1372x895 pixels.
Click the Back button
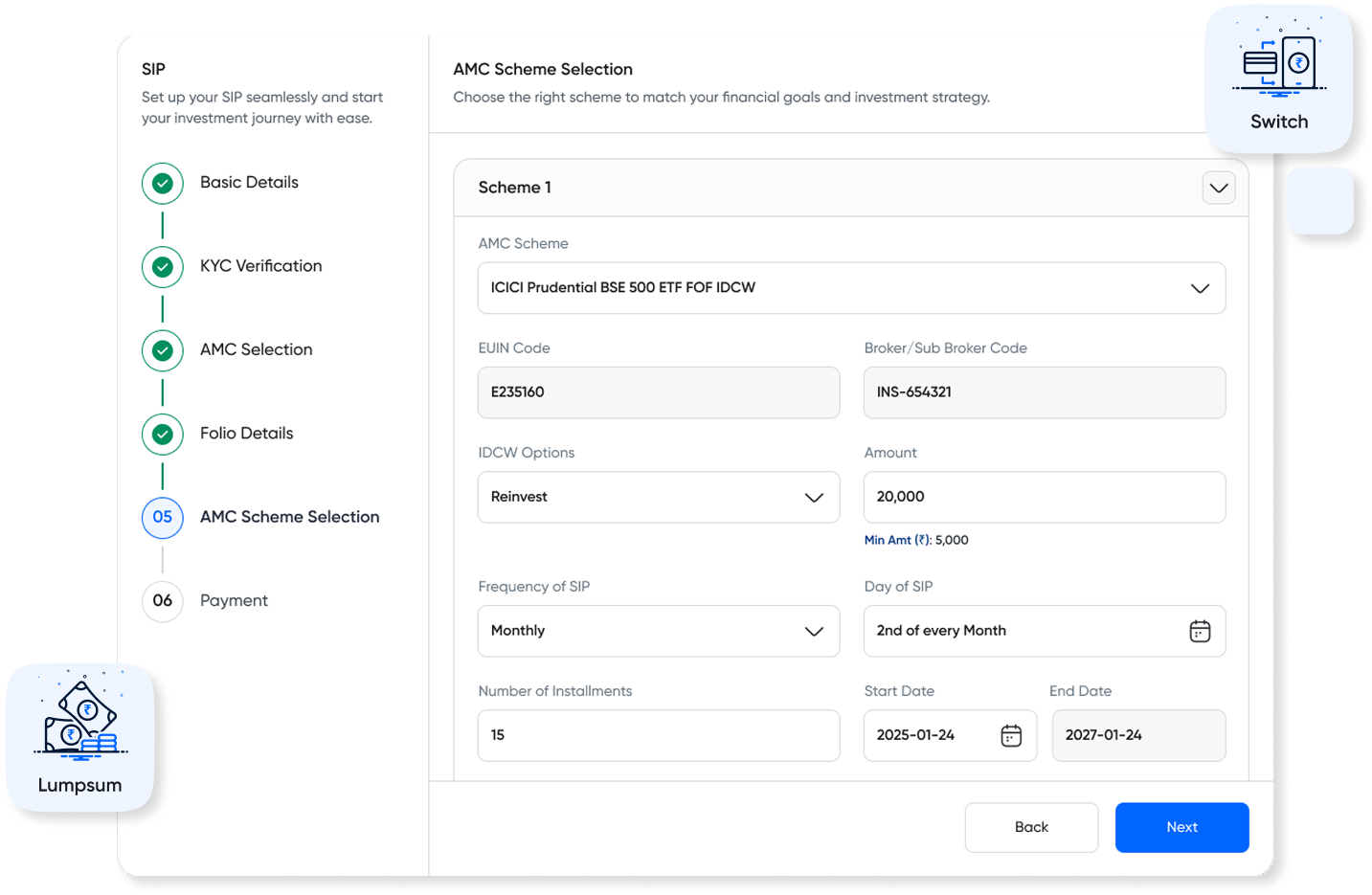pyautogui.click(x=1031, y=827)
